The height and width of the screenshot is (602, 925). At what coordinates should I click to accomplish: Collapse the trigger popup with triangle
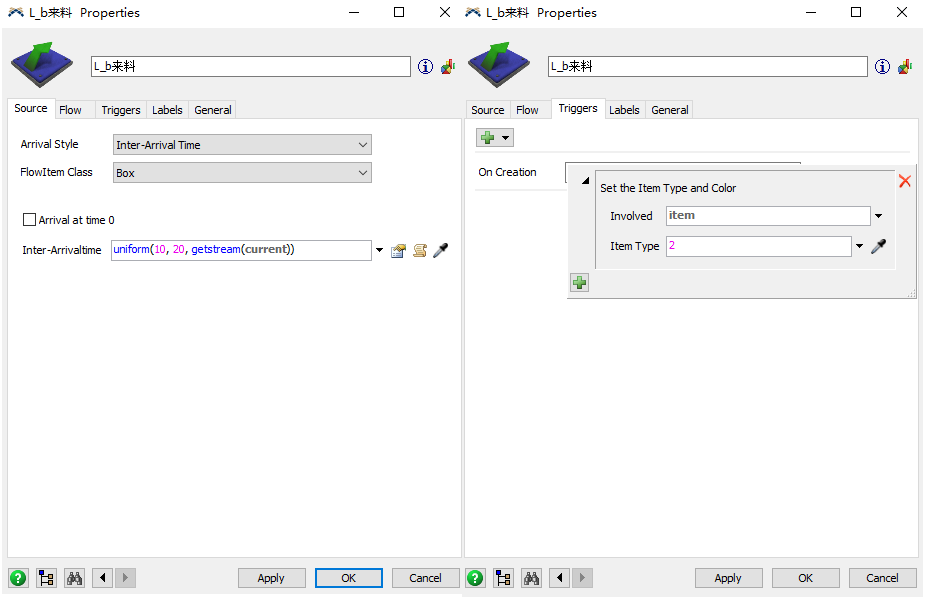click(585, 181)
